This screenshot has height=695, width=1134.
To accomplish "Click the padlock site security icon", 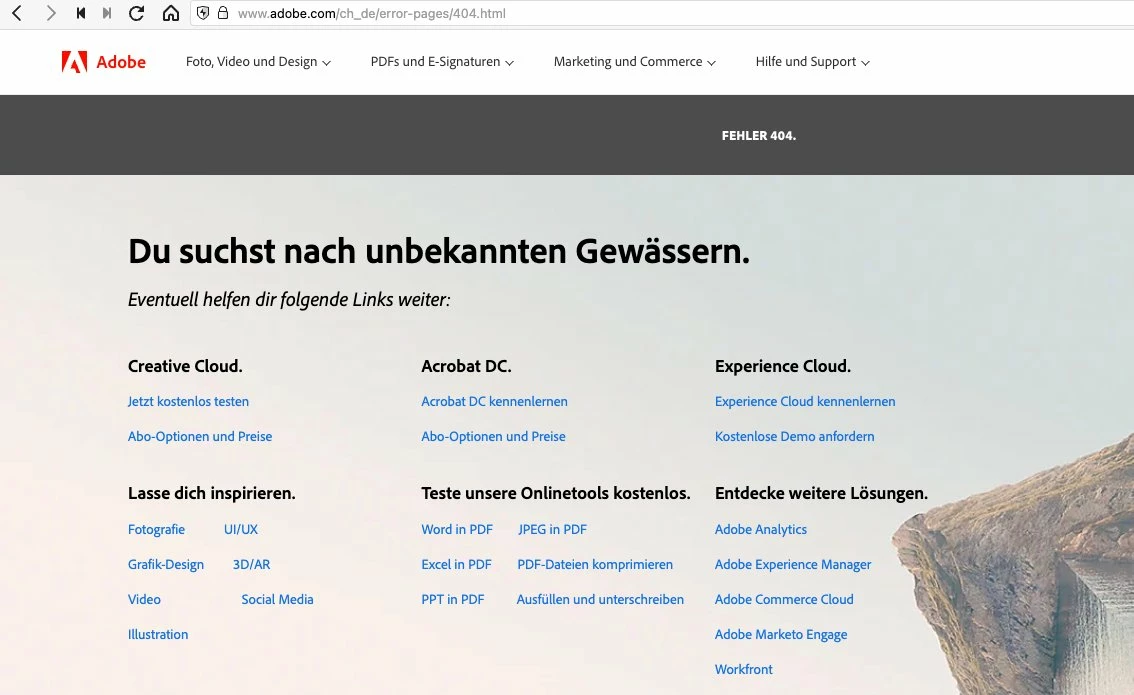I will [223, 13].
